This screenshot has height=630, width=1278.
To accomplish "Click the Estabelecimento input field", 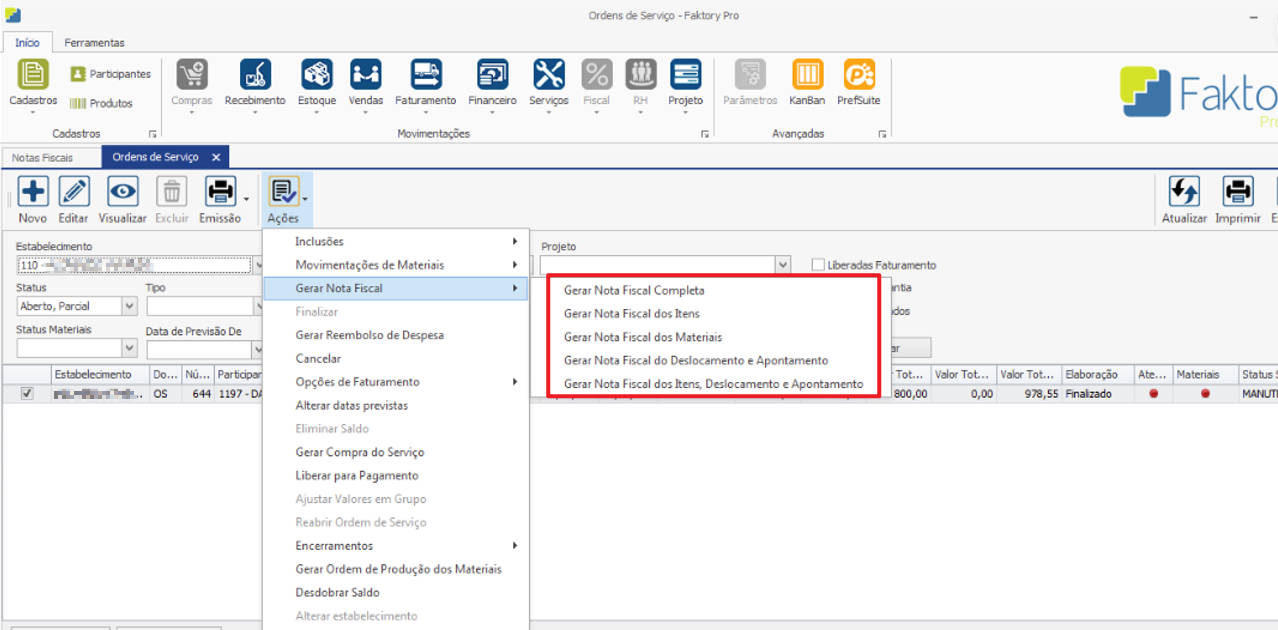I will coord(134,265).
